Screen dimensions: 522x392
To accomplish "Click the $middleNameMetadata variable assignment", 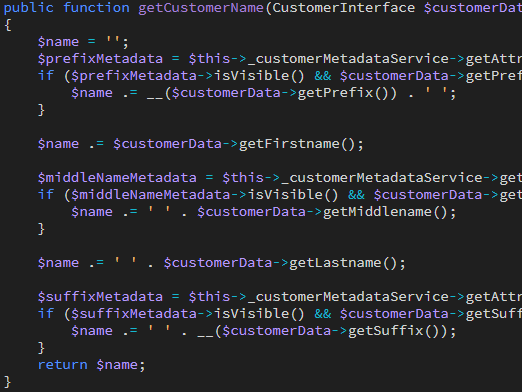I will coord(117,178).
